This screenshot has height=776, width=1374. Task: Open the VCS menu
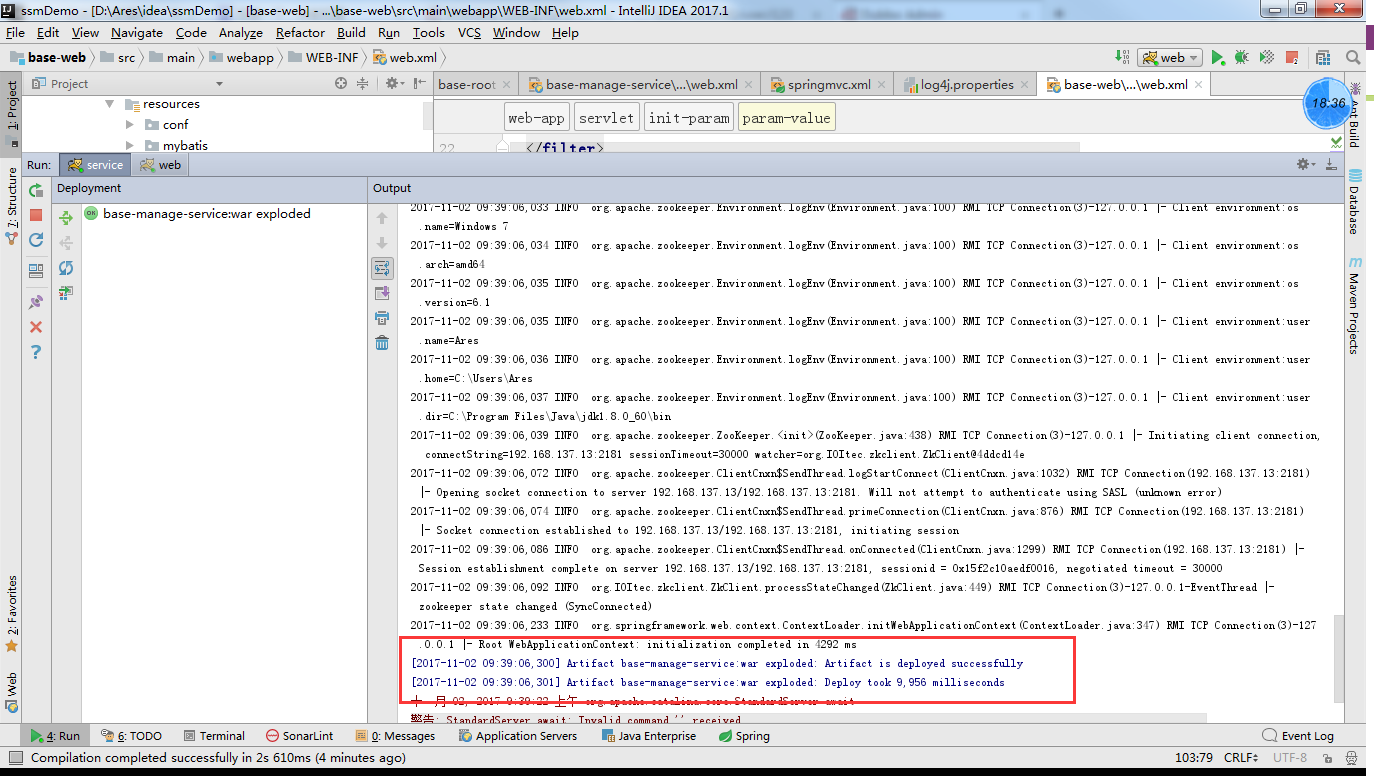(x=469, y=32)
